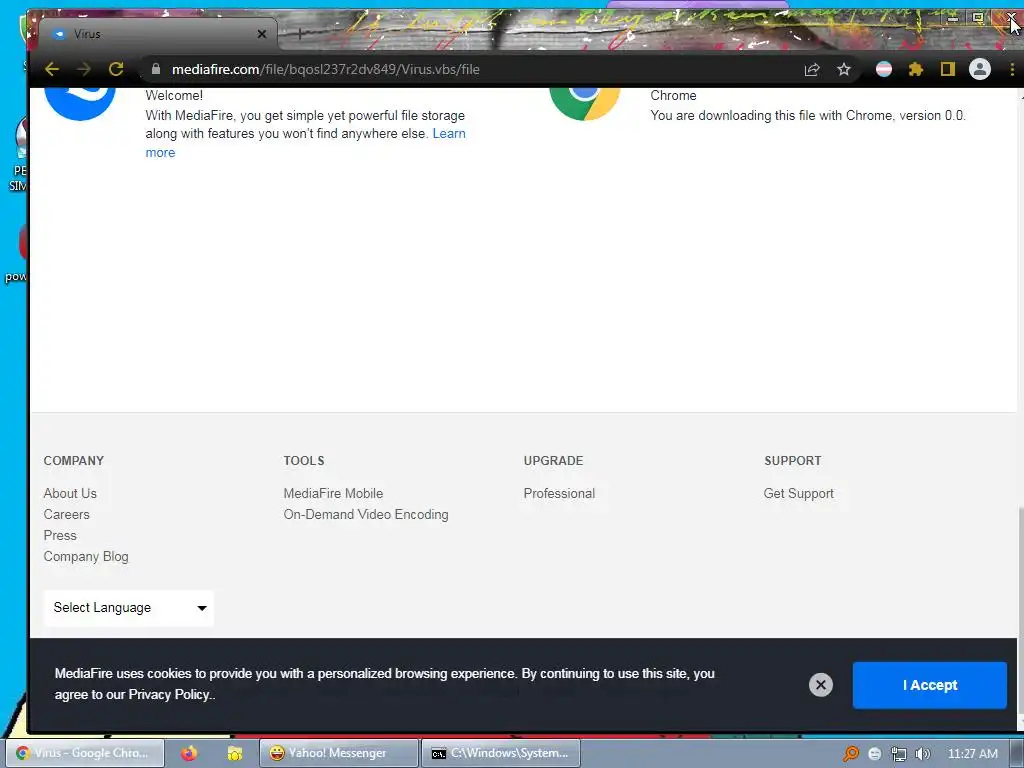Open the Chrome profile avatar
The height and width of the screenshot is (768, 1024).
tap(980, 69)
